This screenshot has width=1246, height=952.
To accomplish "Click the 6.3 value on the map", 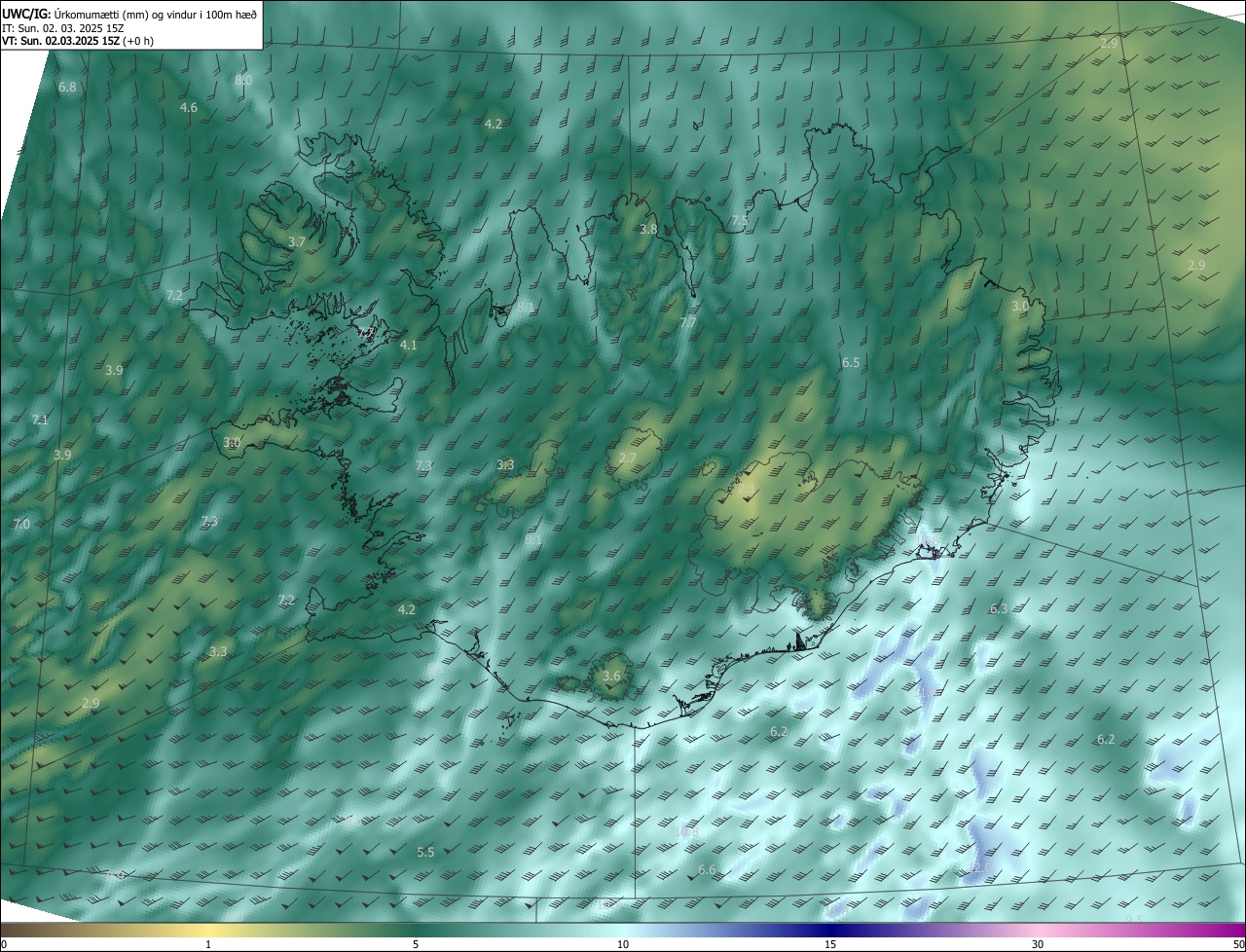I will tap(999, 609).
